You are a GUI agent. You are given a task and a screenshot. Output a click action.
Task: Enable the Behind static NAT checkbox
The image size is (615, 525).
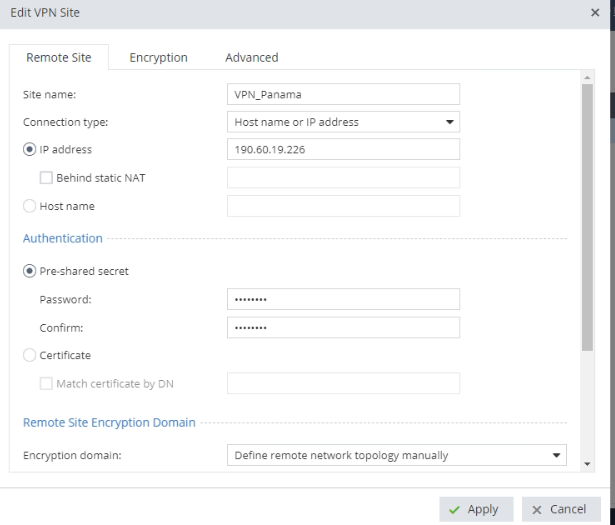(46, 178)
